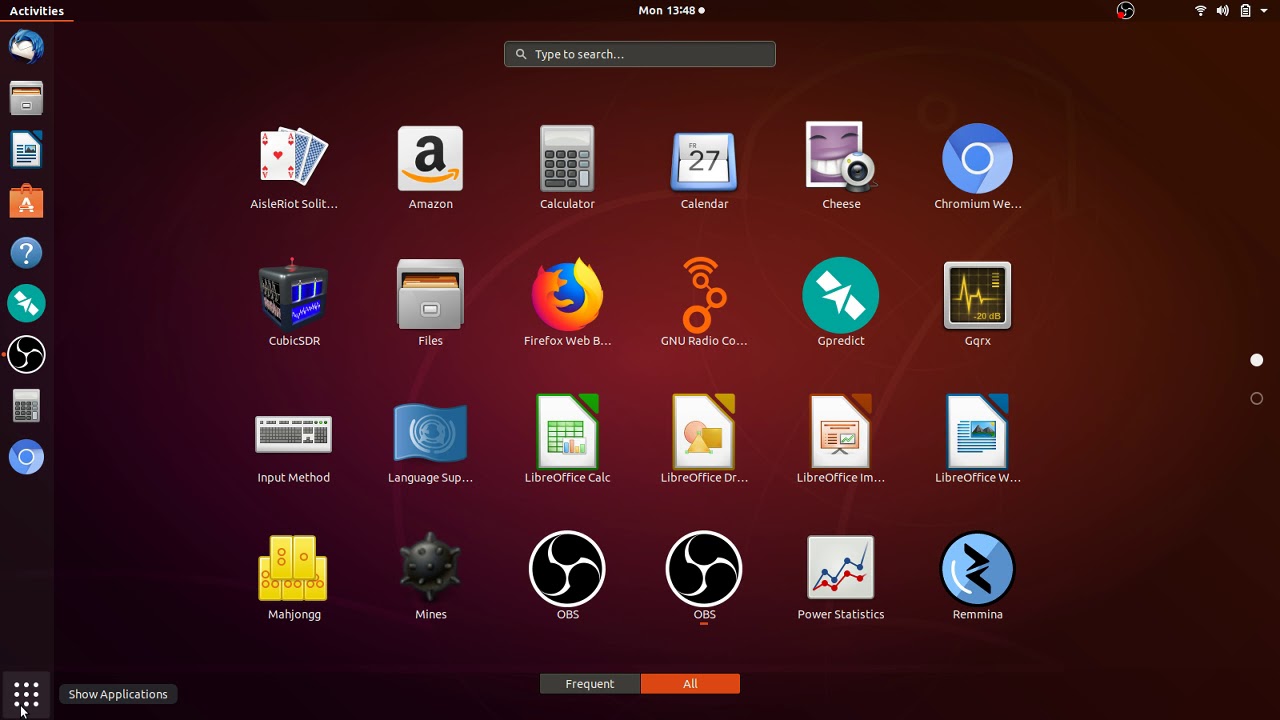
Task: Select the first app page indicator
Action: pos(1257,360)
